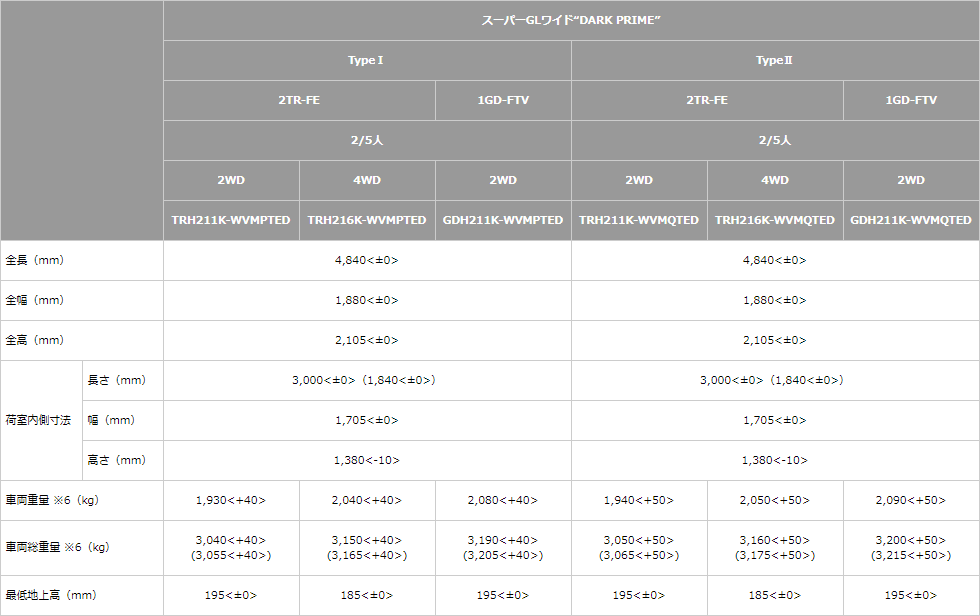Select the Type I 2,105<±0> height value
The width and height of the screenshot is (980, 616).
click(367, 340)
